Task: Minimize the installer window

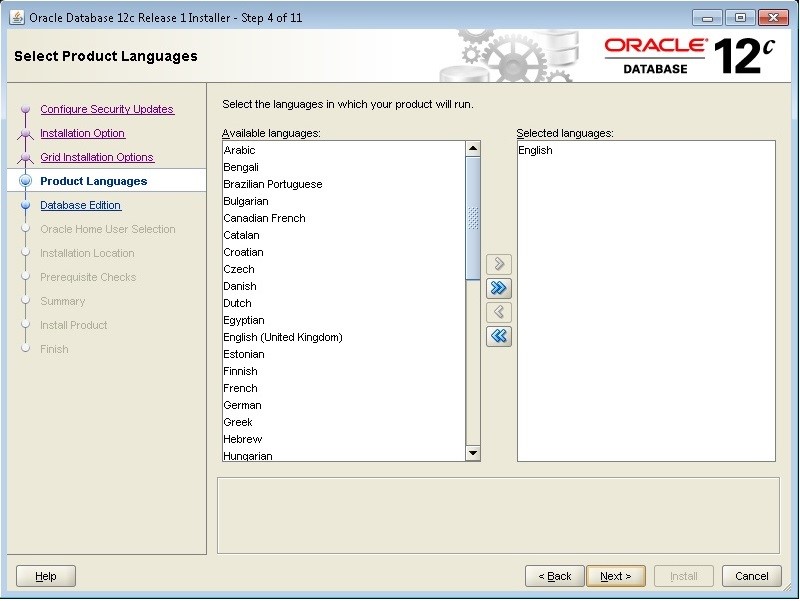Action: tap(707, 18)
